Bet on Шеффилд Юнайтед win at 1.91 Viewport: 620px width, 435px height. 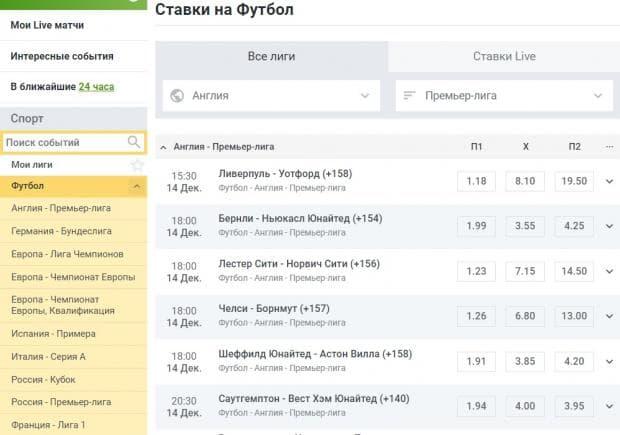click(x=476, y=361)
